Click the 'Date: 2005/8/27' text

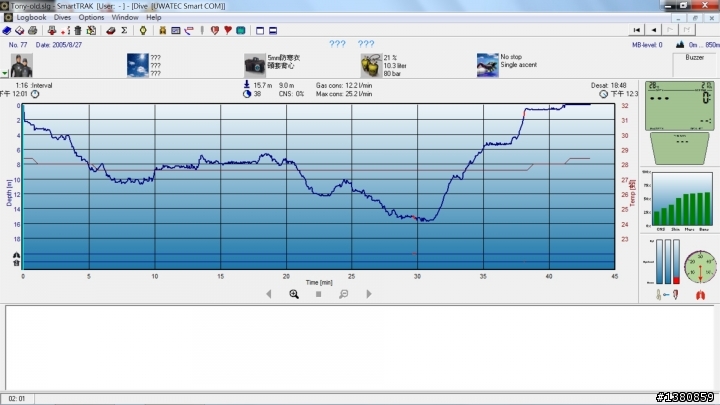[59, 45]
